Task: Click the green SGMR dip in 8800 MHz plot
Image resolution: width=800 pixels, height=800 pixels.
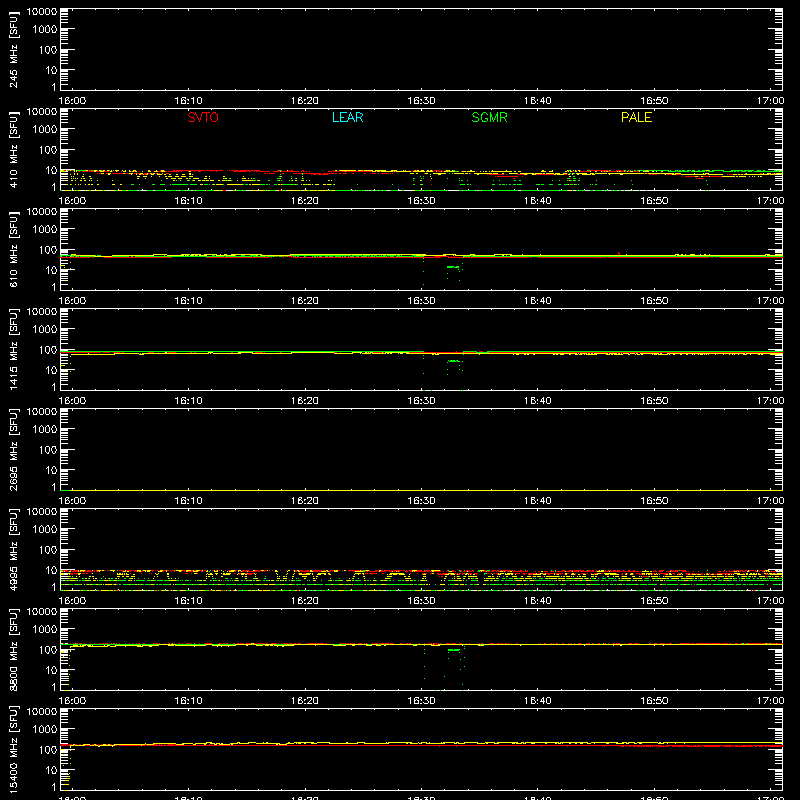Action: (454, 650)
